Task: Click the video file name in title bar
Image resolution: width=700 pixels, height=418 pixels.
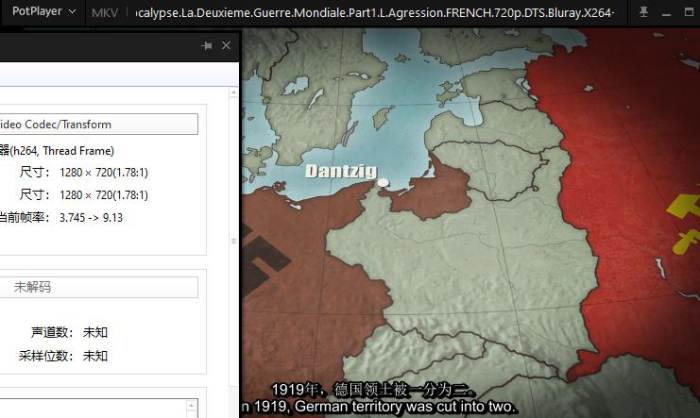Action: pos(375,13)
